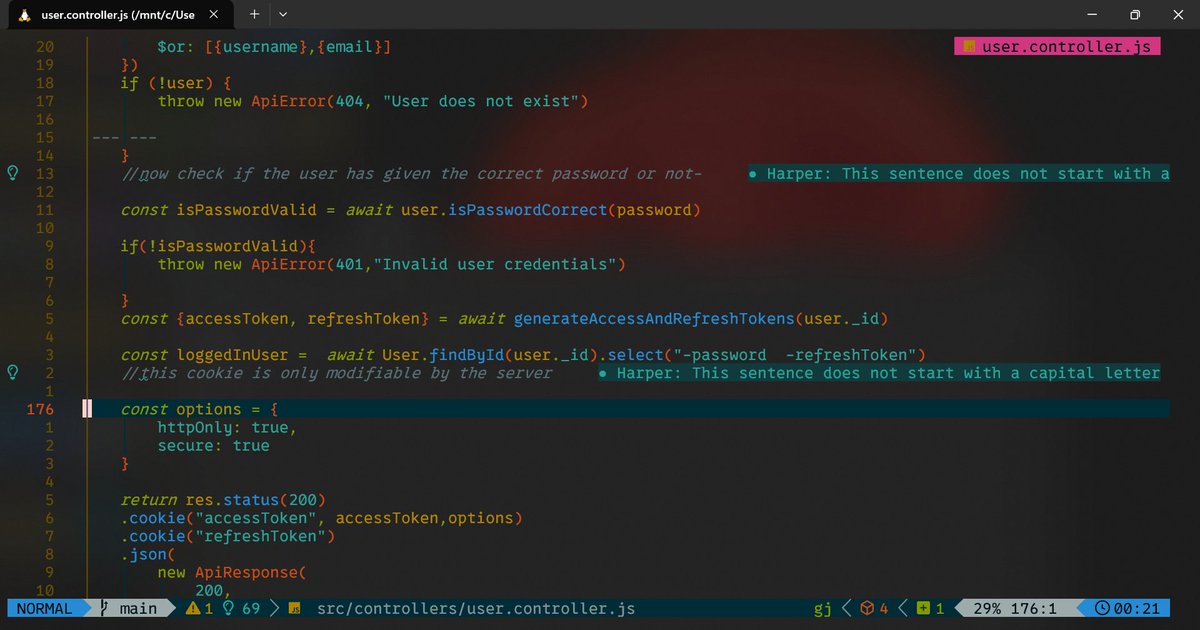Click the lightbulb hint icon next to line 13
Screen dimensions: 1200x630
click(13, 174)
